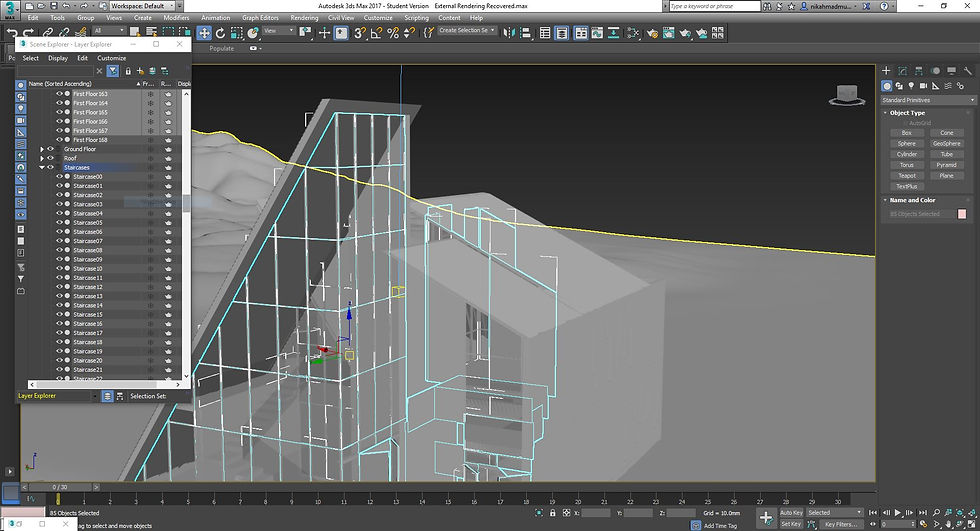Viewport: 980px width, 531px height.
Task: Toggle Angle Snap icon
Action: click(x=376, y=32)
